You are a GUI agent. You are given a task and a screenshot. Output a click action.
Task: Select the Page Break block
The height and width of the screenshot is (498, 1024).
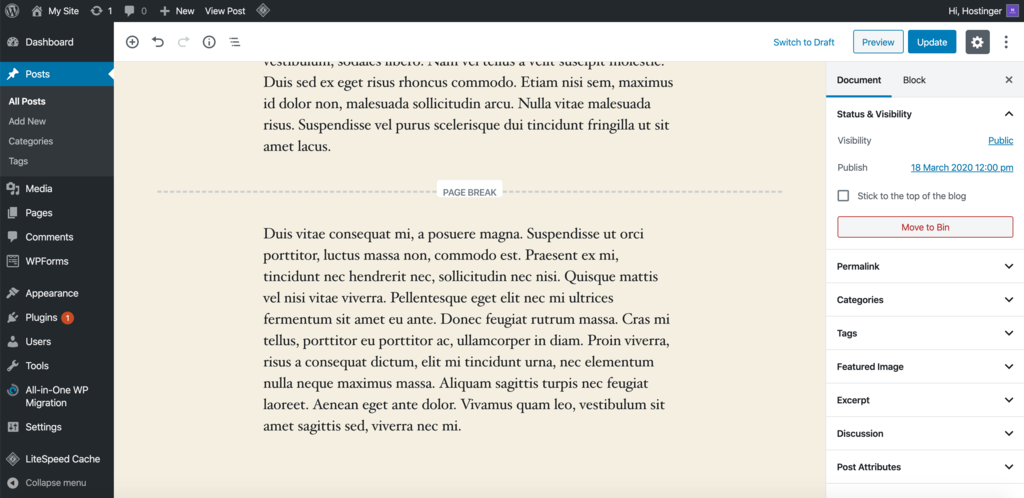[x=470, y=192]
